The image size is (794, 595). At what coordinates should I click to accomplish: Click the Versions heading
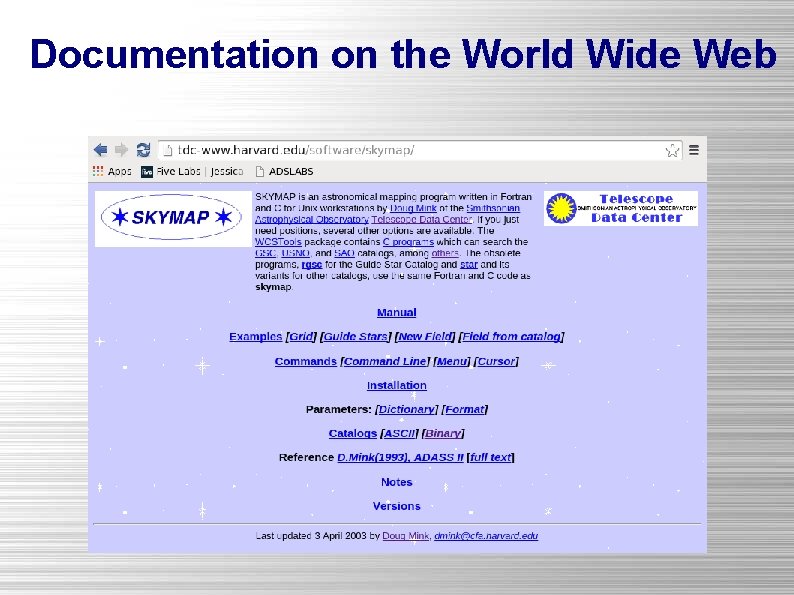click(396, 506)
